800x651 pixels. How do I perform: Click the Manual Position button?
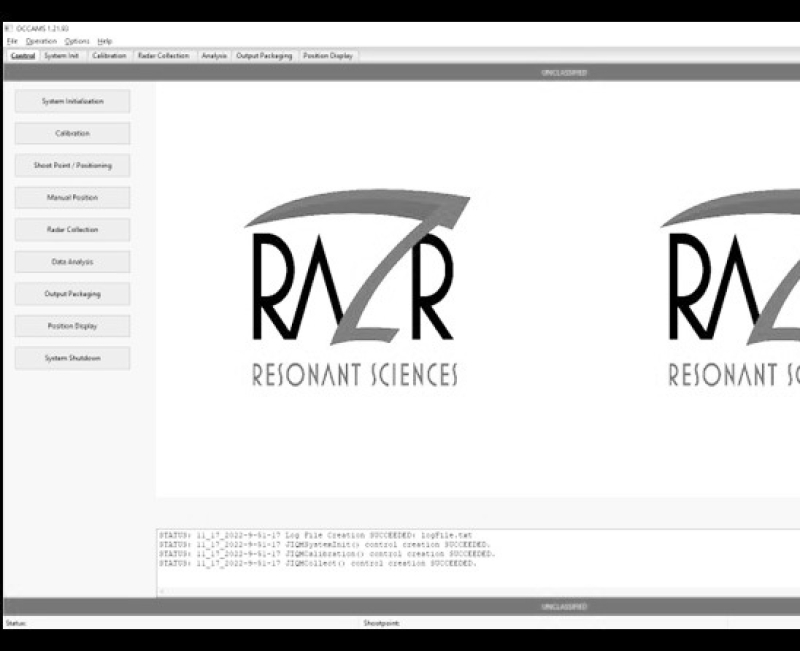(72, 197)
